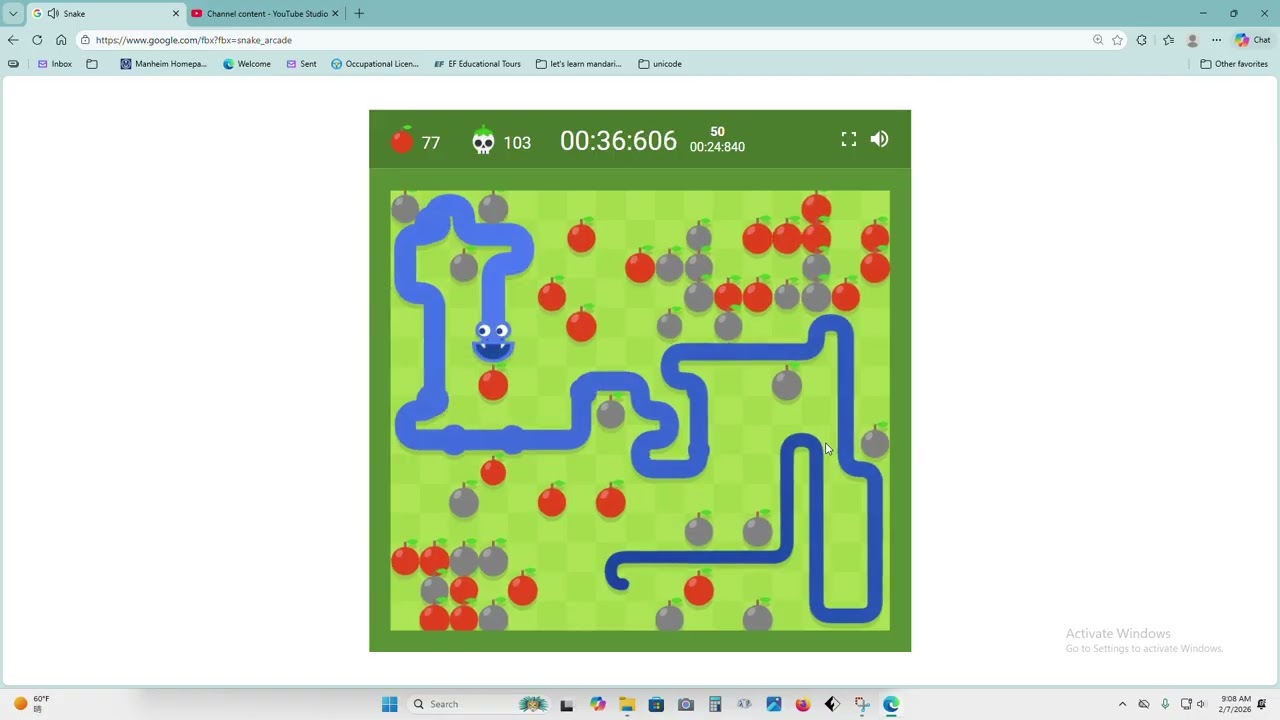Open the browser profile menu
Viewport: 1280px width, 720px height.
tap(1192, 40)
